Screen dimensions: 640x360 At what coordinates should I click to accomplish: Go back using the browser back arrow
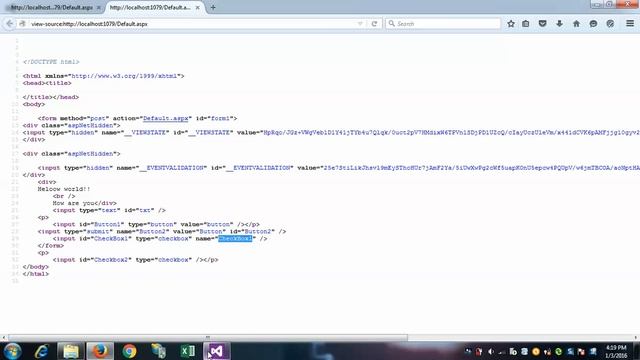point(9,24)
